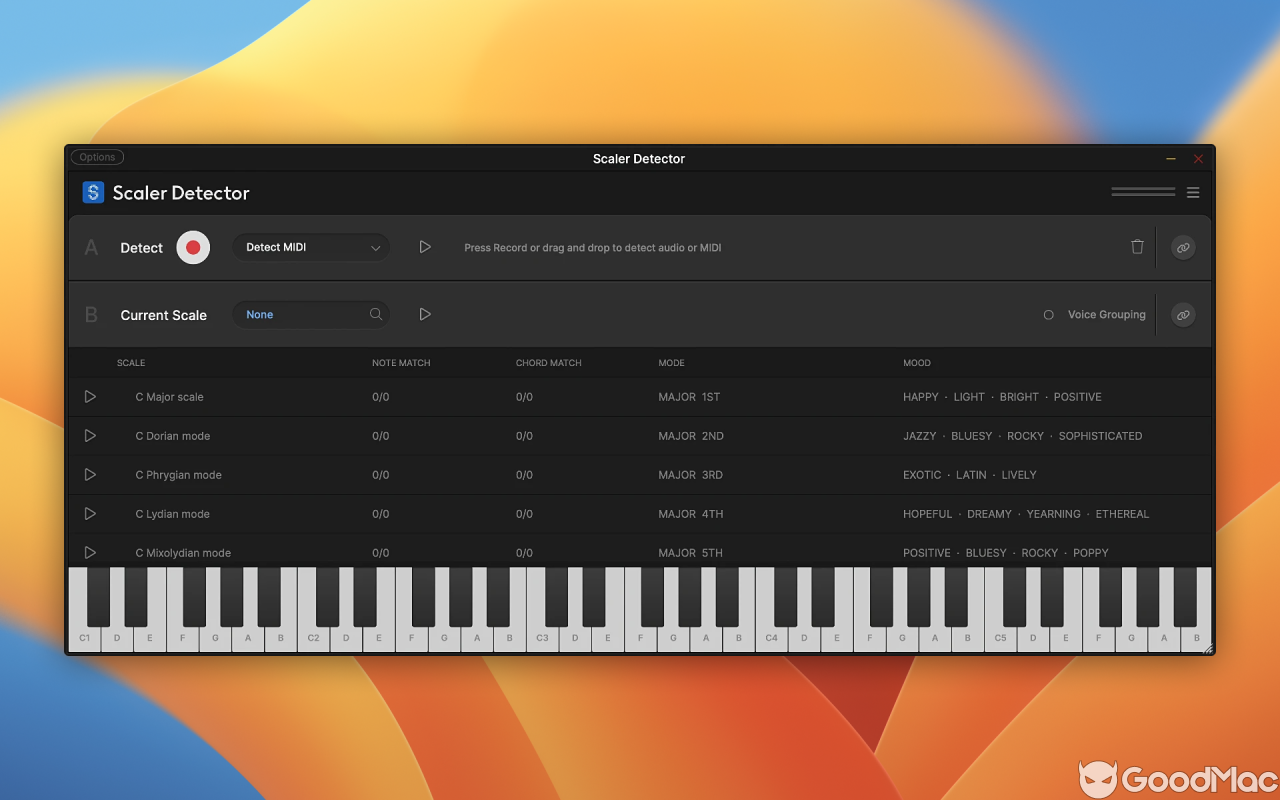Click the Scaler Detector logo icon
Screen dimensions: 1280x800
pos(92,192)
